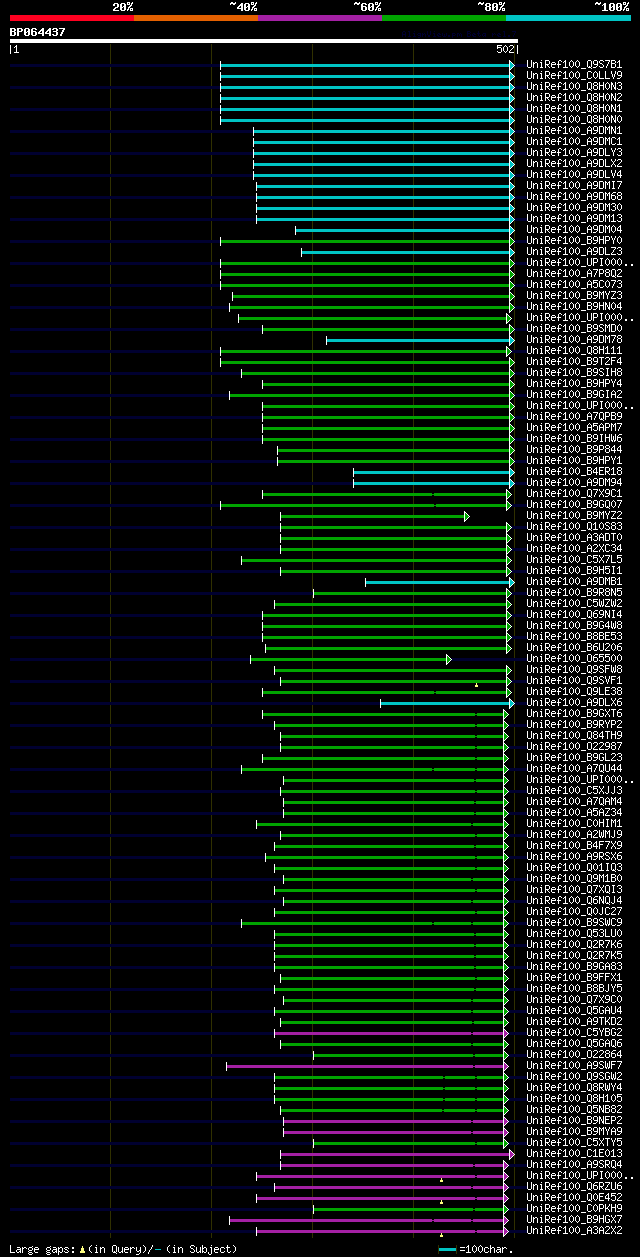640x1257 pixels.
Task: Click the UniRef100_C5XJJ3 label
Action: pos(574,790)
